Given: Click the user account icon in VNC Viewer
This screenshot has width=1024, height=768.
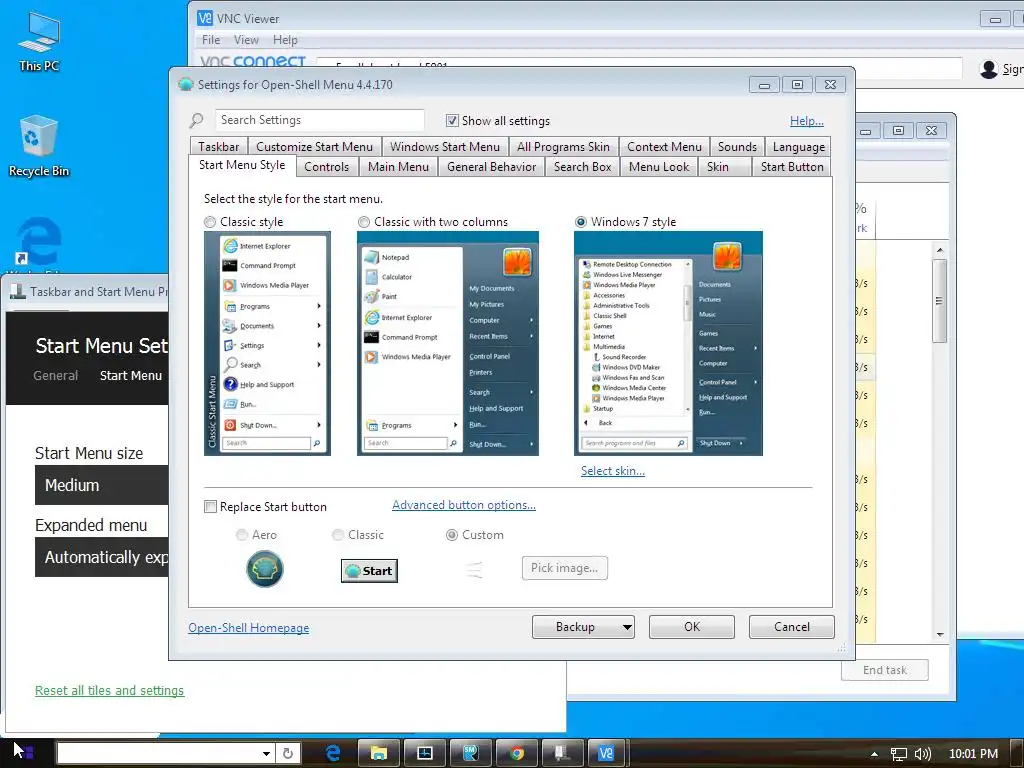Looking at the screenshot, I should tap(989, 69).
